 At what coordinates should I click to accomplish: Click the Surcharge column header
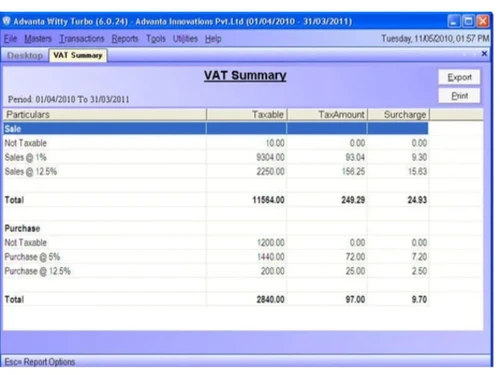tap(398, 115)
